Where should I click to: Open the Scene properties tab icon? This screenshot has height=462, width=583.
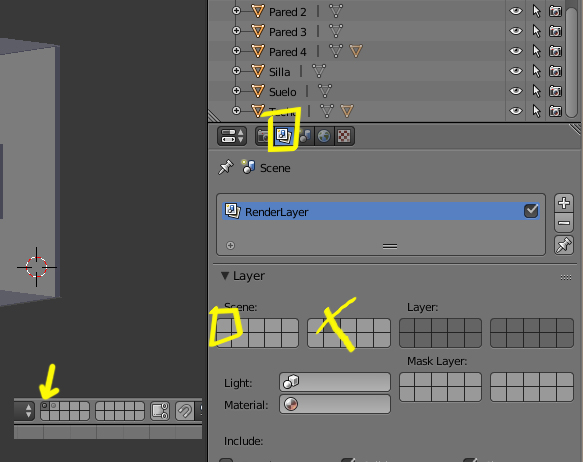[x=305, y=136]
